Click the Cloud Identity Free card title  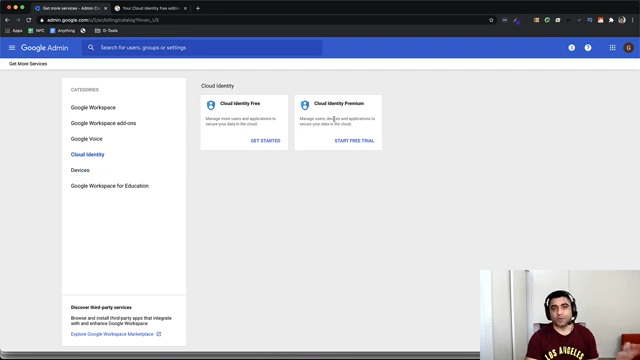pyautogui.click(x=240, y=103)
